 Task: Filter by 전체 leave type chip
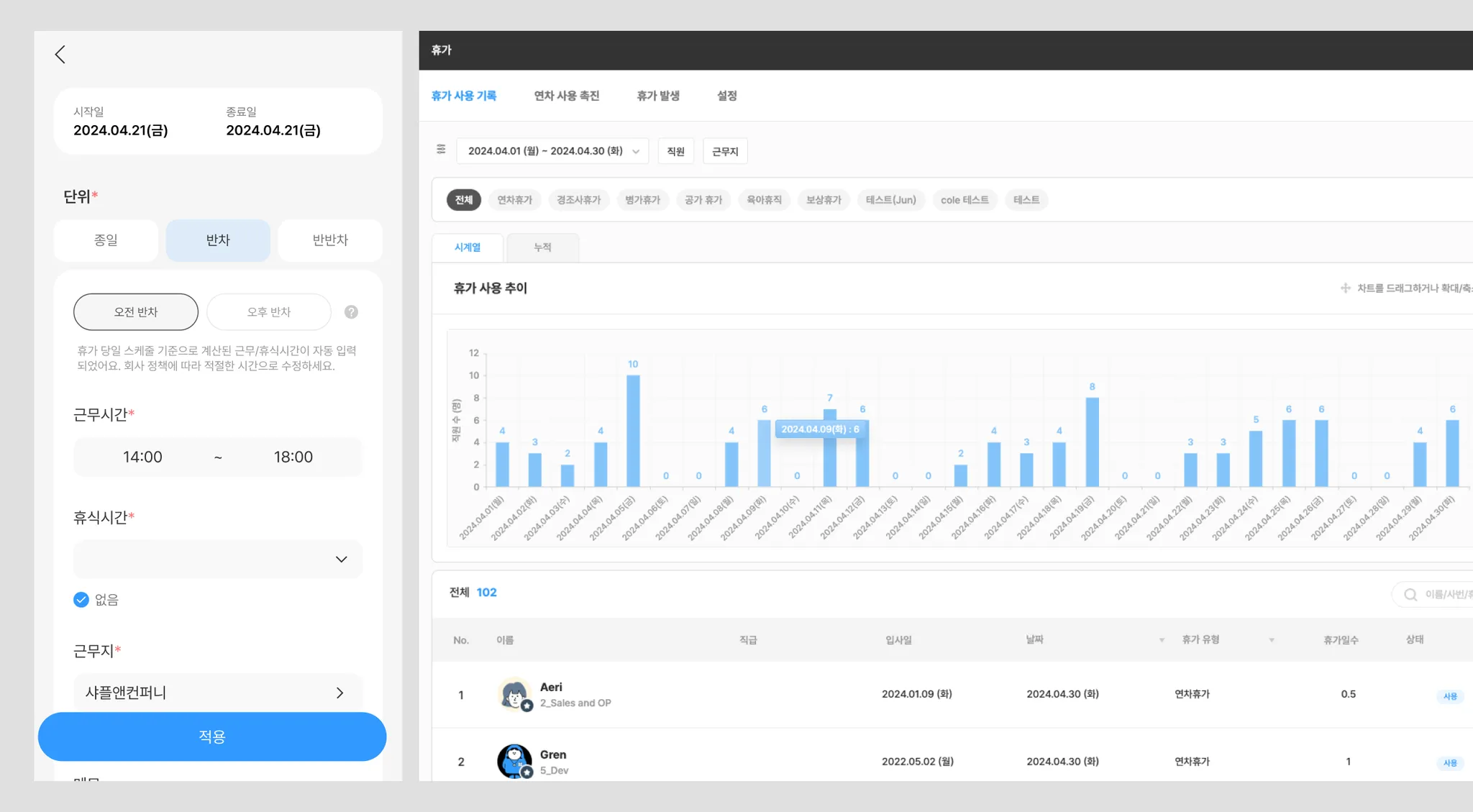click(464, 200)
